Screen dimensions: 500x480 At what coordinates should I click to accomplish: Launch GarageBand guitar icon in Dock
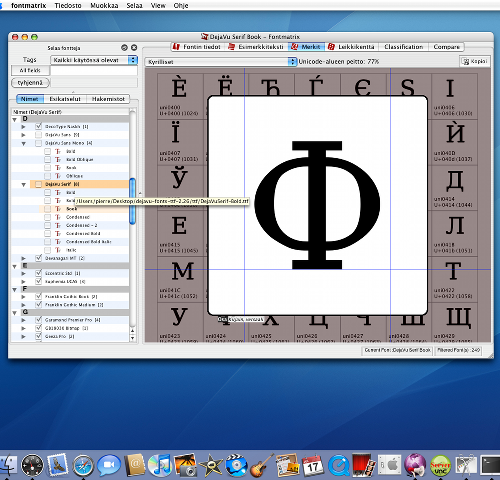tap(262, 465)
